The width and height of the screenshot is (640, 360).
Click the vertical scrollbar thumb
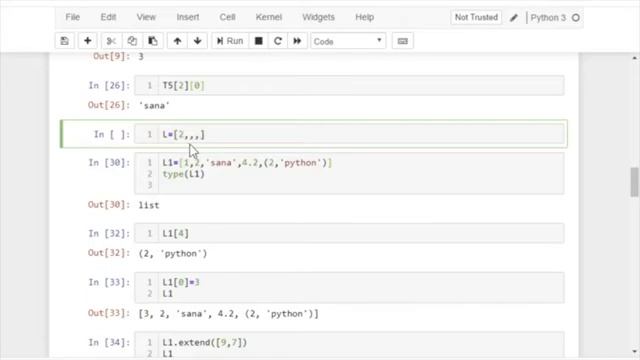[x=634, y=182]
